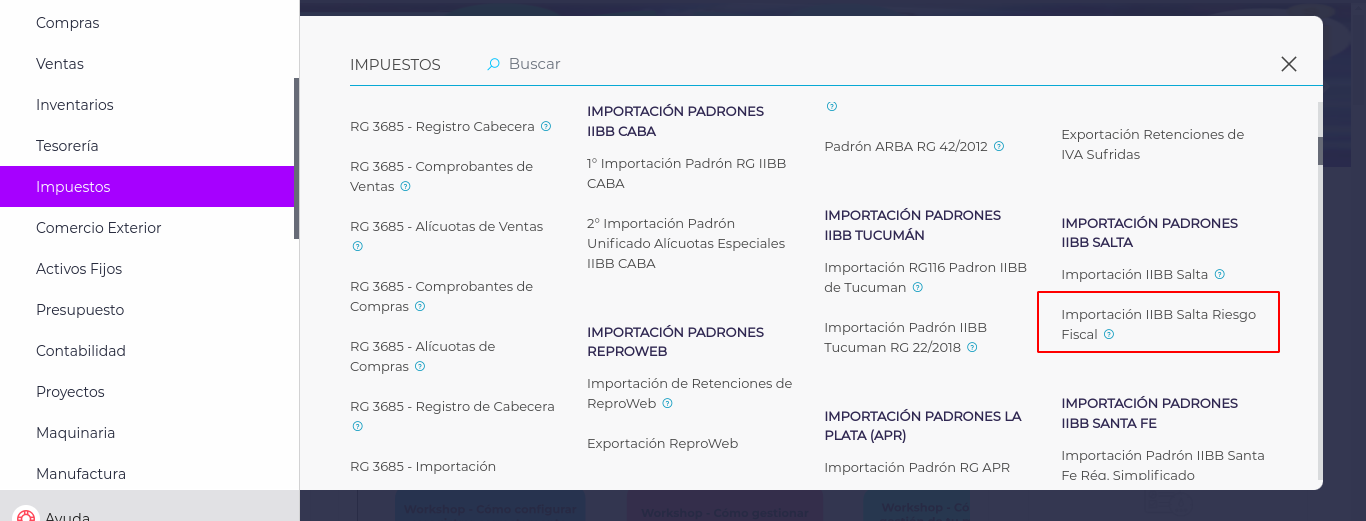The height and width of the screenshot is (521, 1366).
Task: Open Importación Padrón IIBB Tucuman RG 22/2018
Action: [x=905, y=338]
